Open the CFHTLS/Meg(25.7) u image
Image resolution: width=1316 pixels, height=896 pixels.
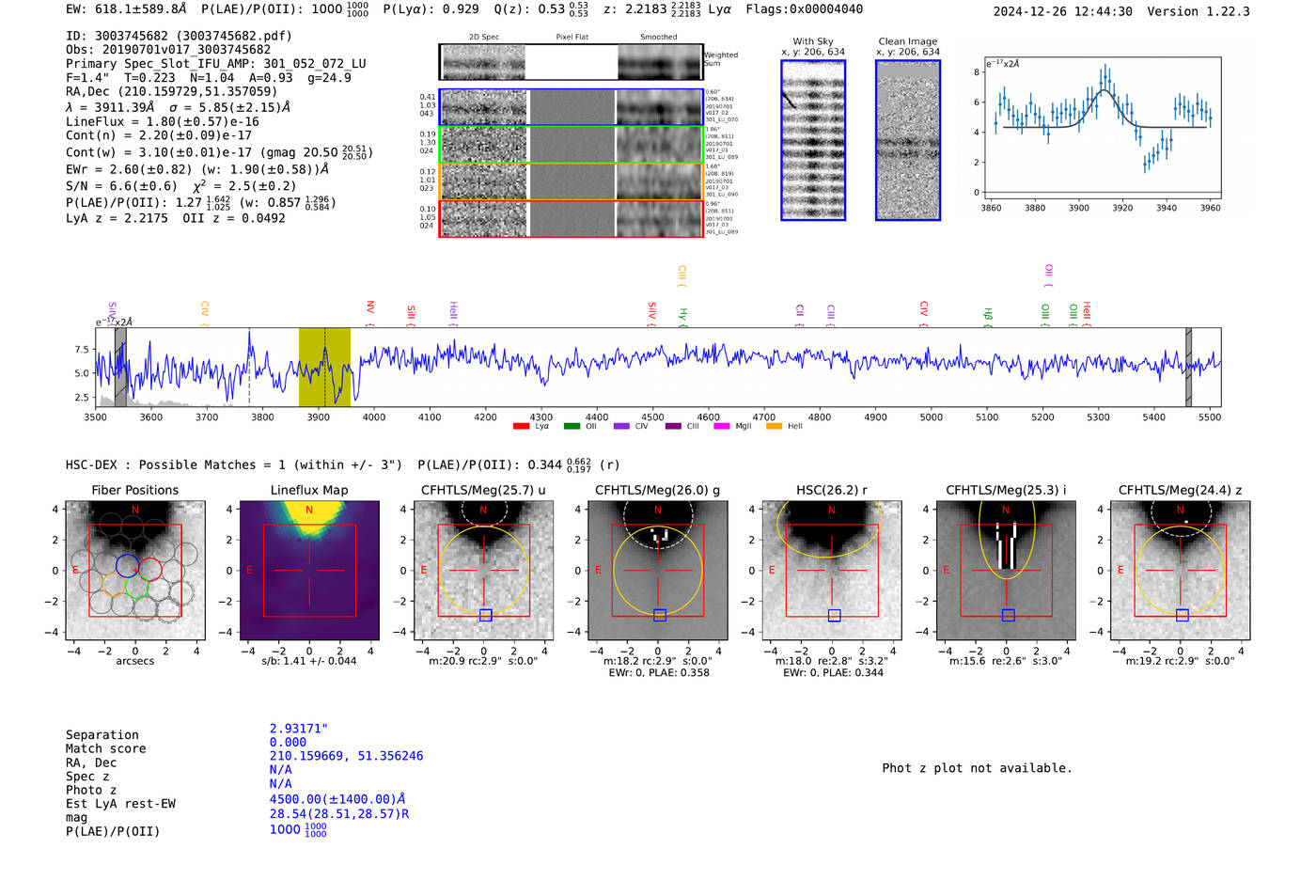pyautogui.click(x=484, y=571)
